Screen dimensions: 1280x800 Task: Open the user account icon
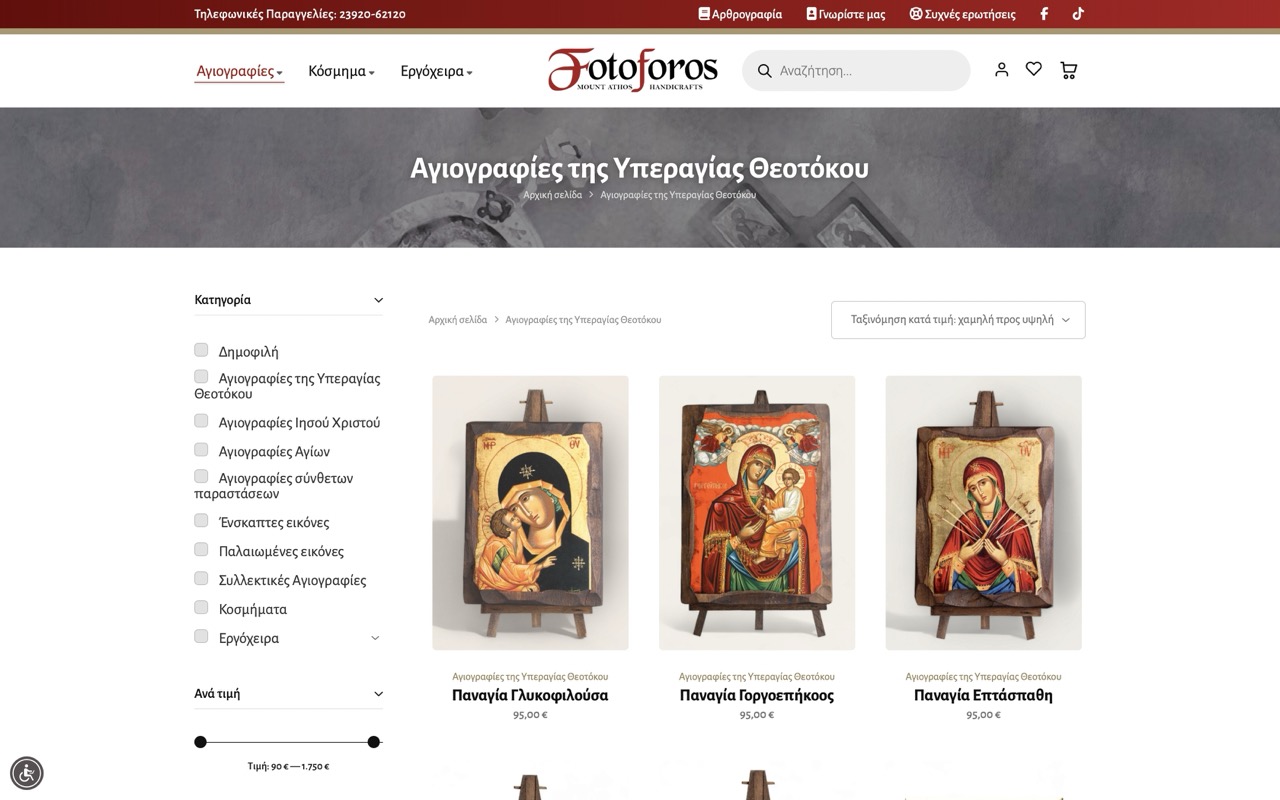point(1001,69)
